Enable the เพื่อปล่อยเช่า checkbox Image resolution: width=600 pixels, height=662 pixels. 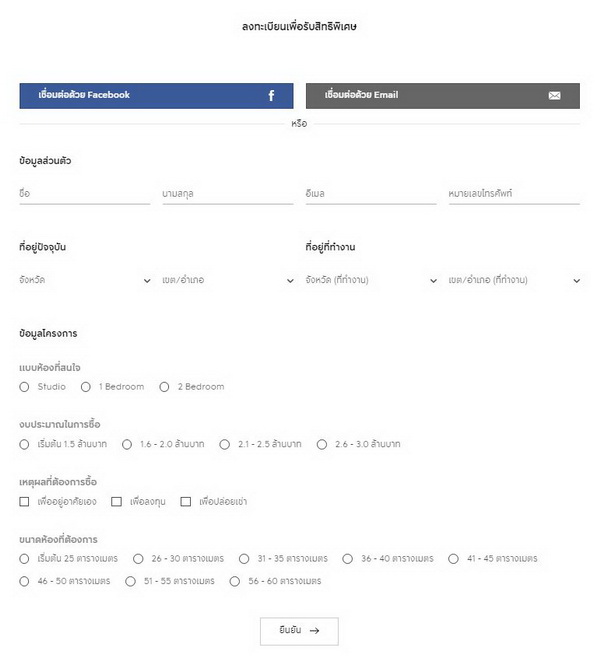[x=185, y=502]
